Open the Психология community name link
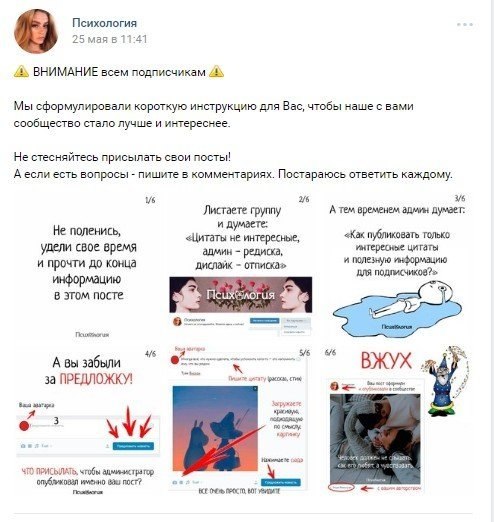494x522 pixels. point(105,23)
